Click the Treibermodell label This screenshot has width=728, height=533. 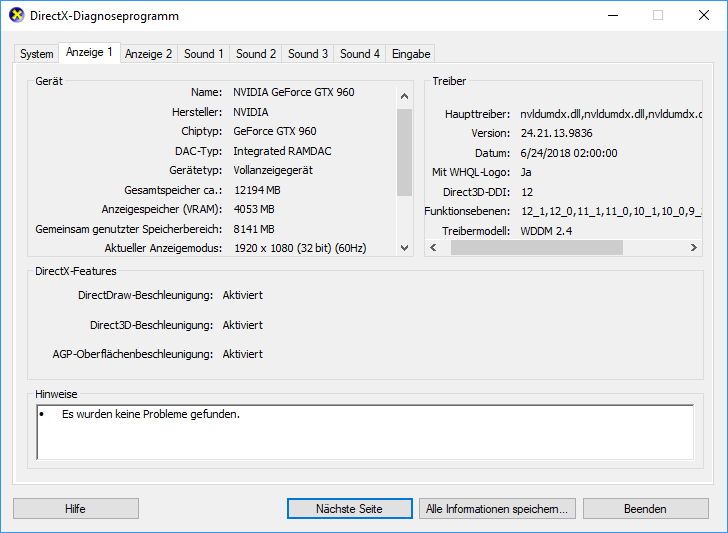(x=476, y=231)
